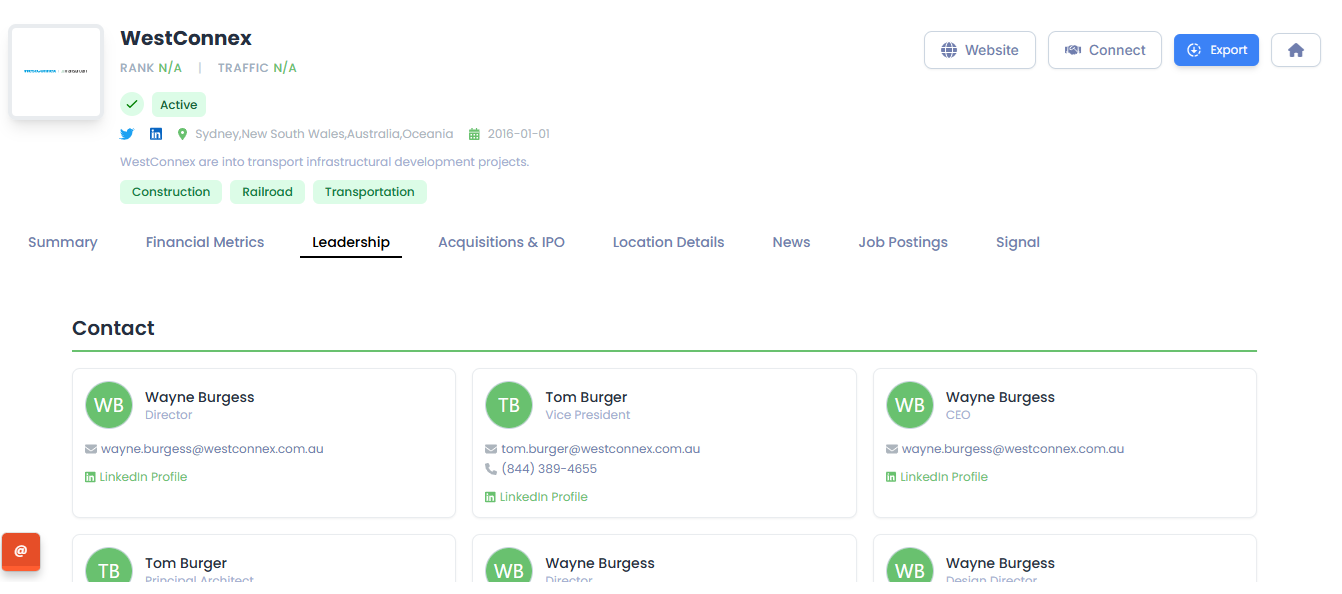Screen dimensions: 1342x594
Task: Click the Sydney, New South Wales location text
Action: point(324,134)
